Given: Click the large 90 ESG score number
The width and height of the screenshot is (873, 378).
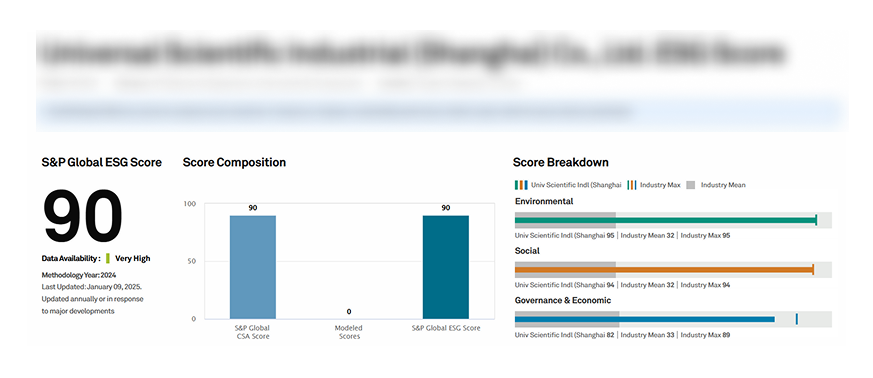Looking at the screenshot, I should (82, 217).
